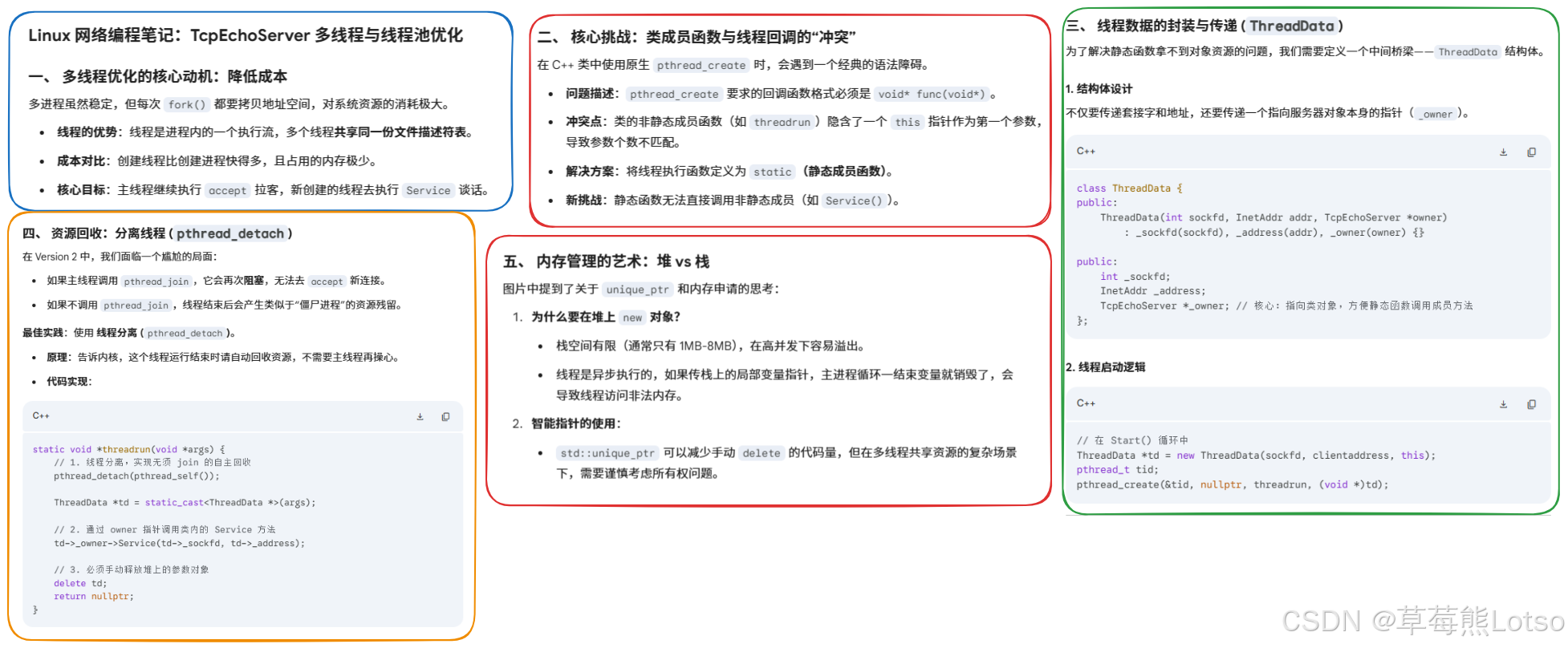Click list item 智能指针的使用
The width and height of the screenshot is (1568, 648).
pyautogui.click(x=575, y=423)
